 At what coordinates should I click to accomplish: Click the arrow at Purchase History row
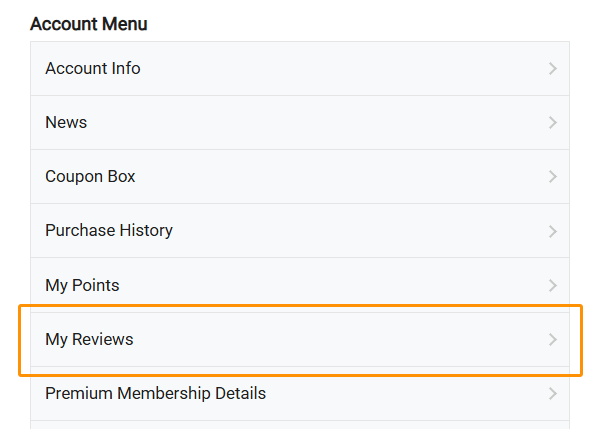tap(553, 231)
